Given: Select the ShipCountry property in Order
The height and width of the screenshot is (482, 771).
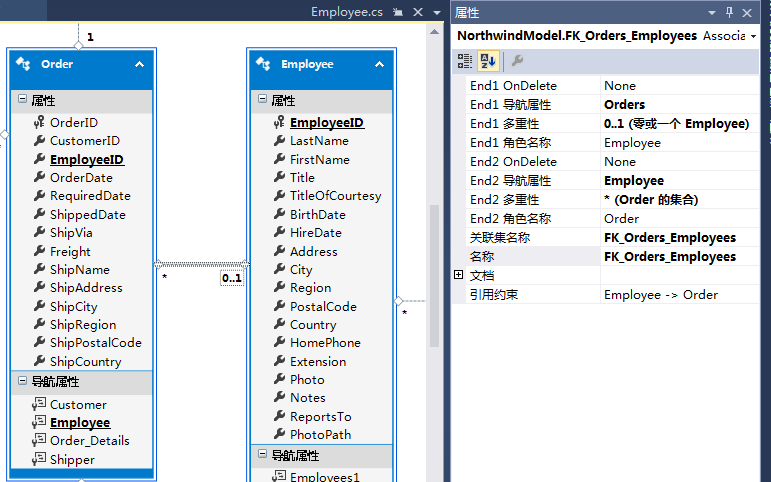Looking at the screenshot, I should point(86,362).
